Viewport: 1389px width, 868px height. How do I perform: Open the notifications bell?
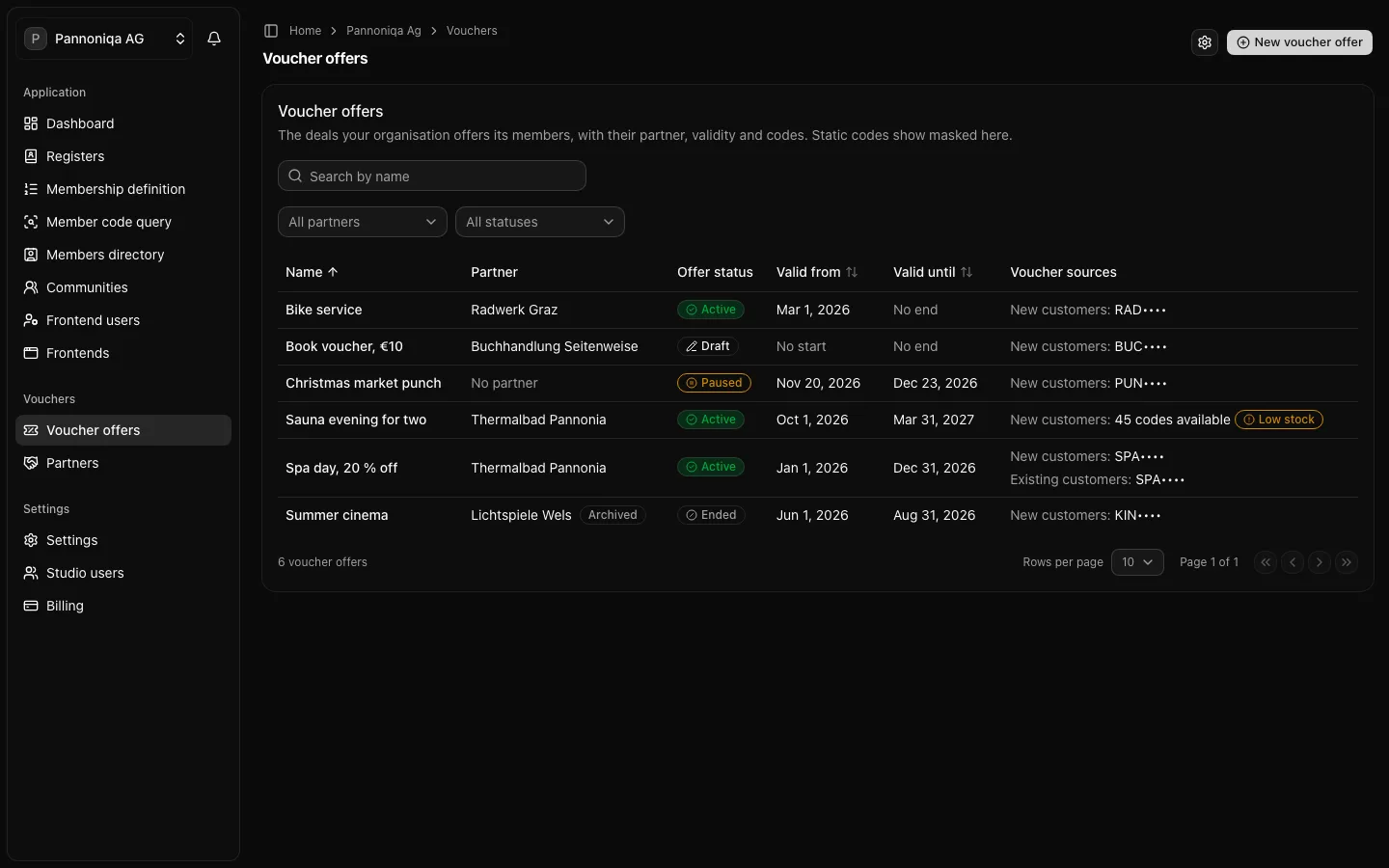click(214, 39)
